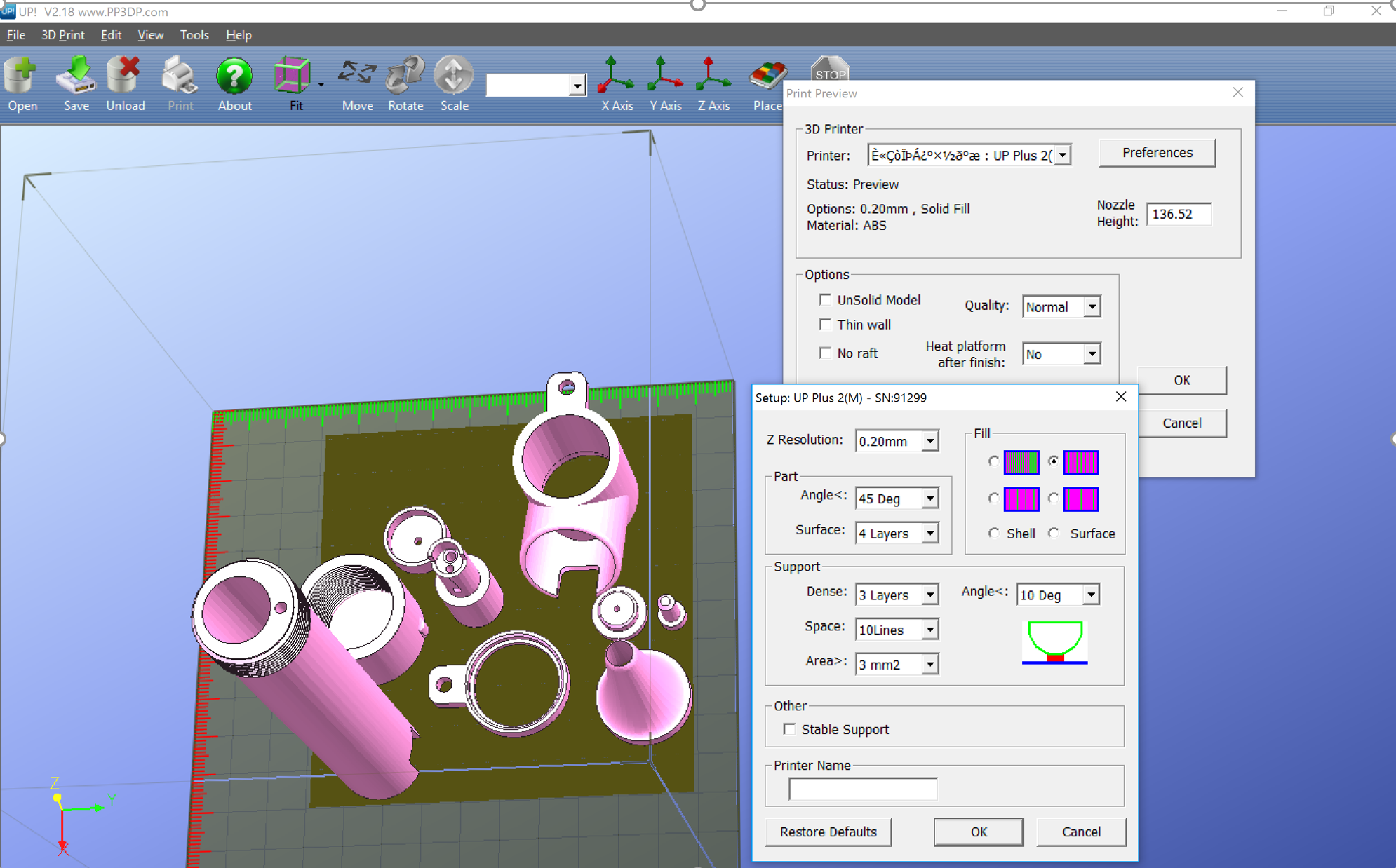Click the Printer Name text field
The width and height of the screenshot is (1396, 868).
tap(863, 789)
